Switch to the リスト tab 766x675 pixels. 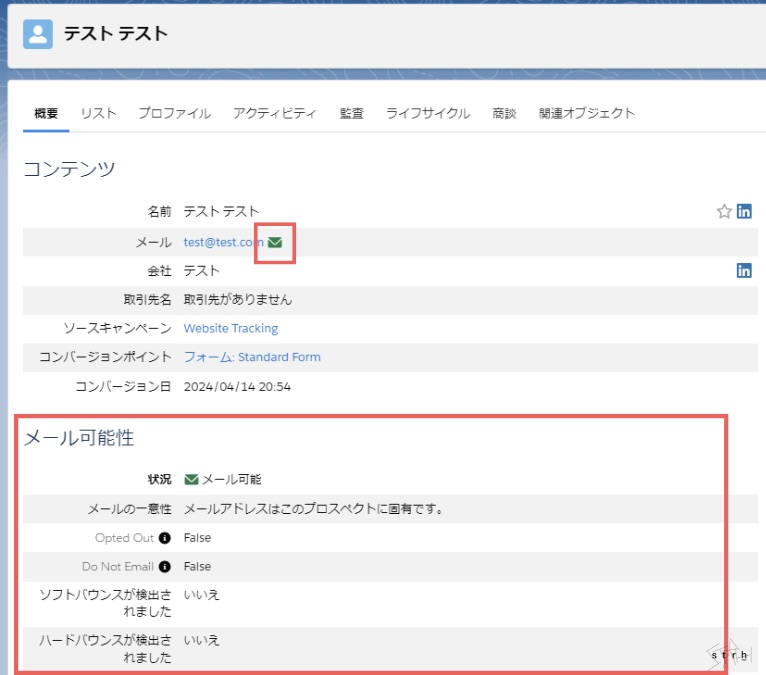coord(98,114)
